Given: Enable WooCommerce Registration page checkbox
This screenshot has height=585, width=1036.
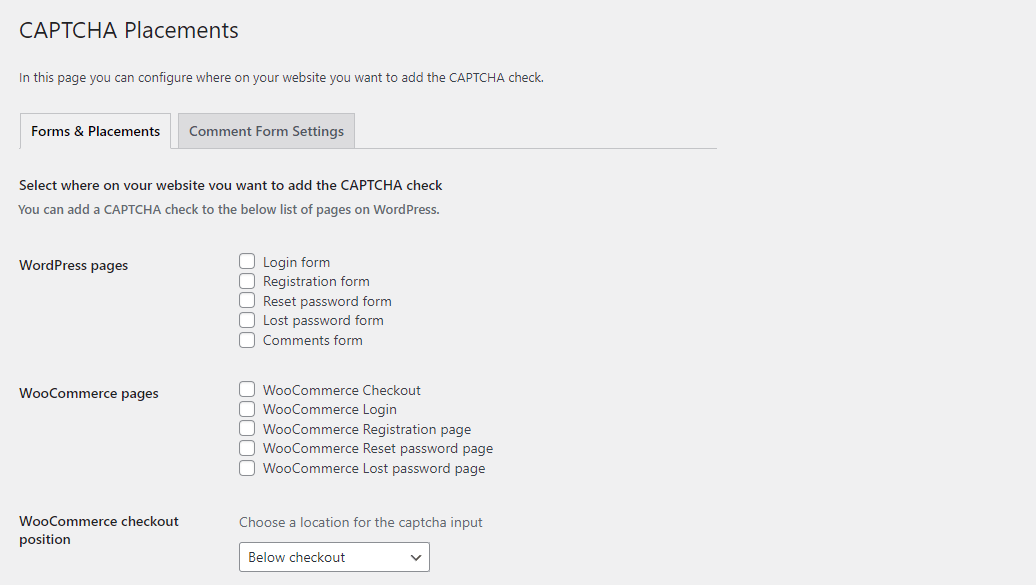Looking at the screenshot, I should point(247,428).
